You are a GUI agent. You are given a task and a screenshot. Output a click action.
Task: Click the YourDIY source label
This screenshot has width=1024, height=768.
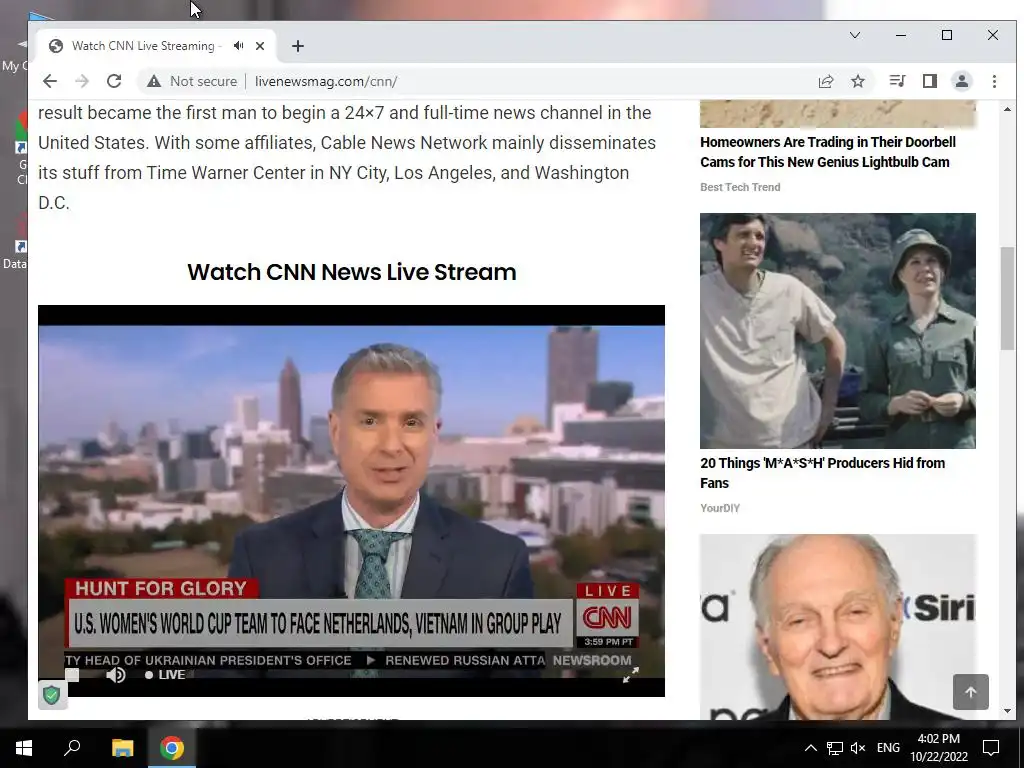point(720,508)
